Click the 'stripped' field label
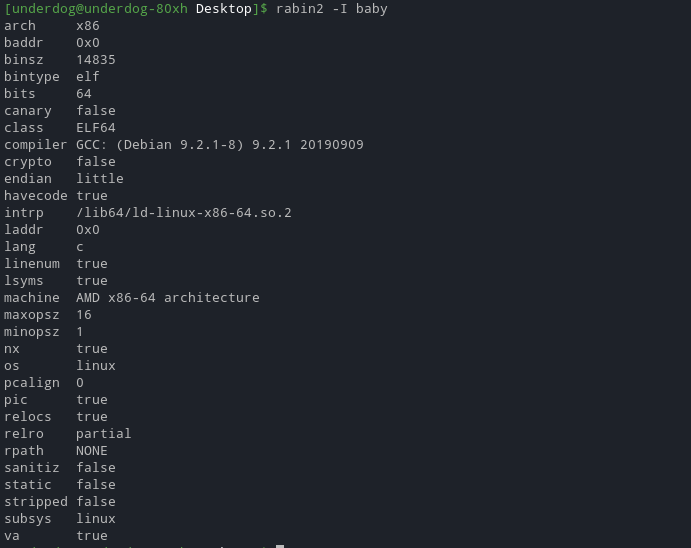691x548 pixels. point(36,502)
